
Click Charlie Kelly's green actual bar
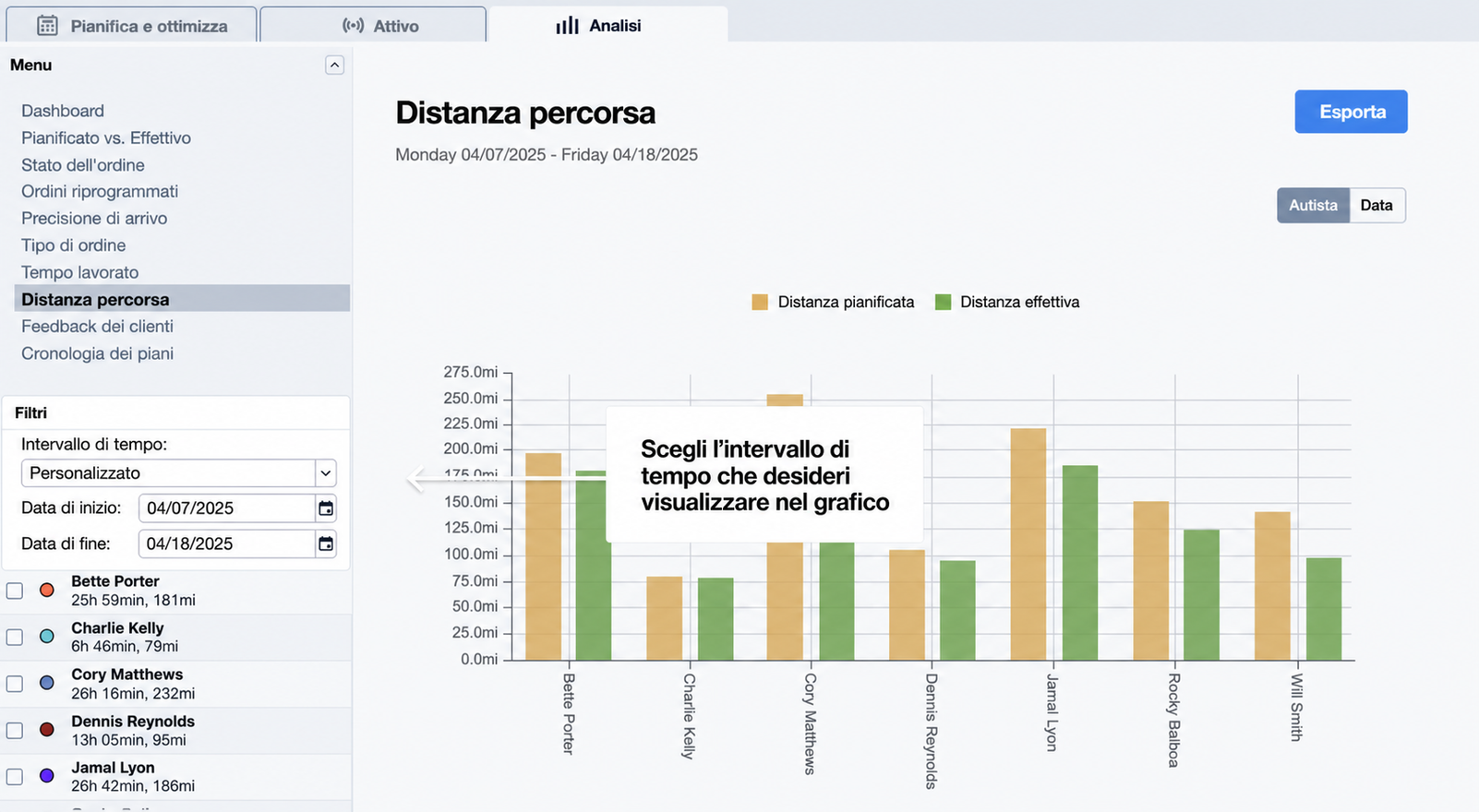(x=715, y=619)
